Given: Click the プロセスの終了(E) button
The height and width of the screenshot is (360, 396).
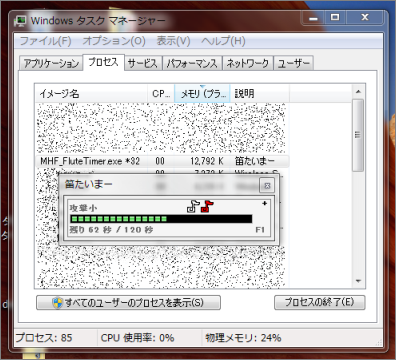Looking at the screenshot, I should click(x=320, y=302).
